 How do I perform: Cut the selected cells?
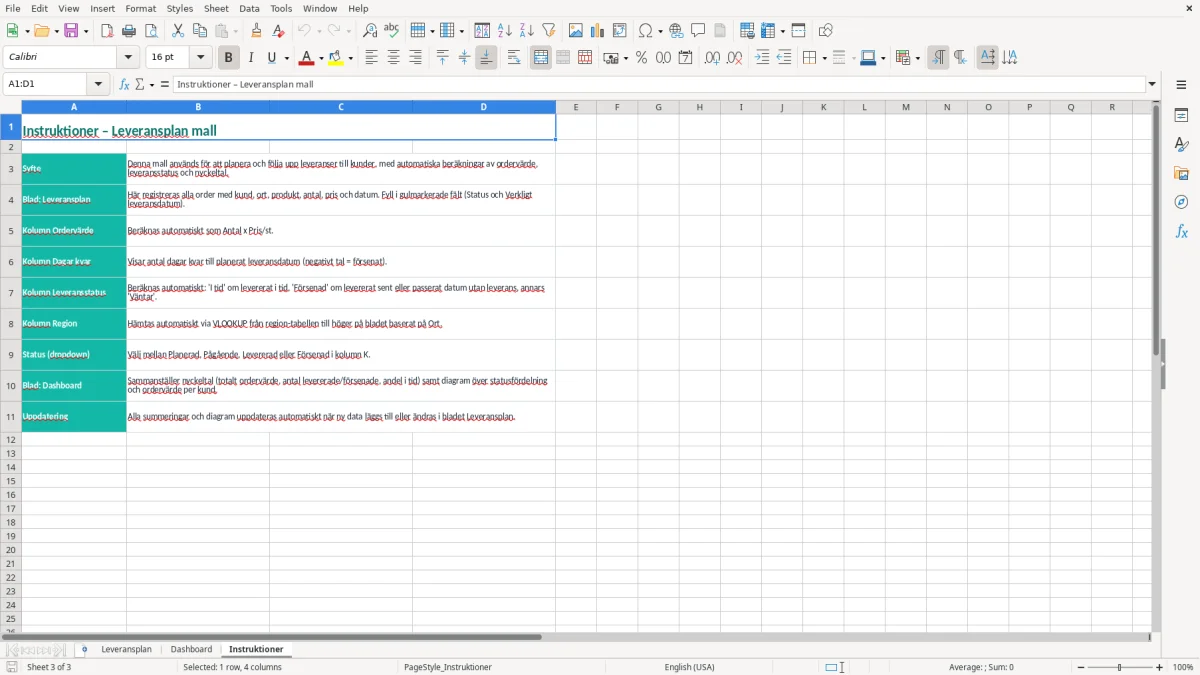click(178, 31)
